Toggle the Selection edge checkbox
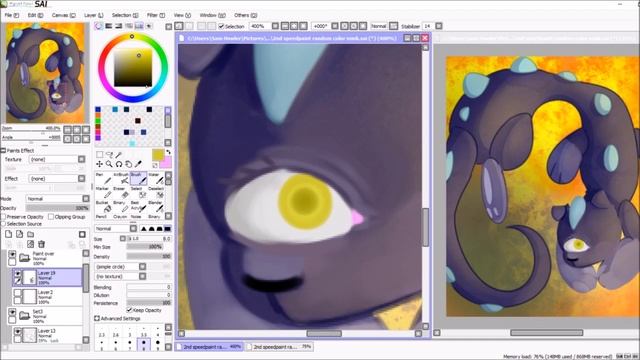This screenshot has width=640, height=360. pos(221,26)
